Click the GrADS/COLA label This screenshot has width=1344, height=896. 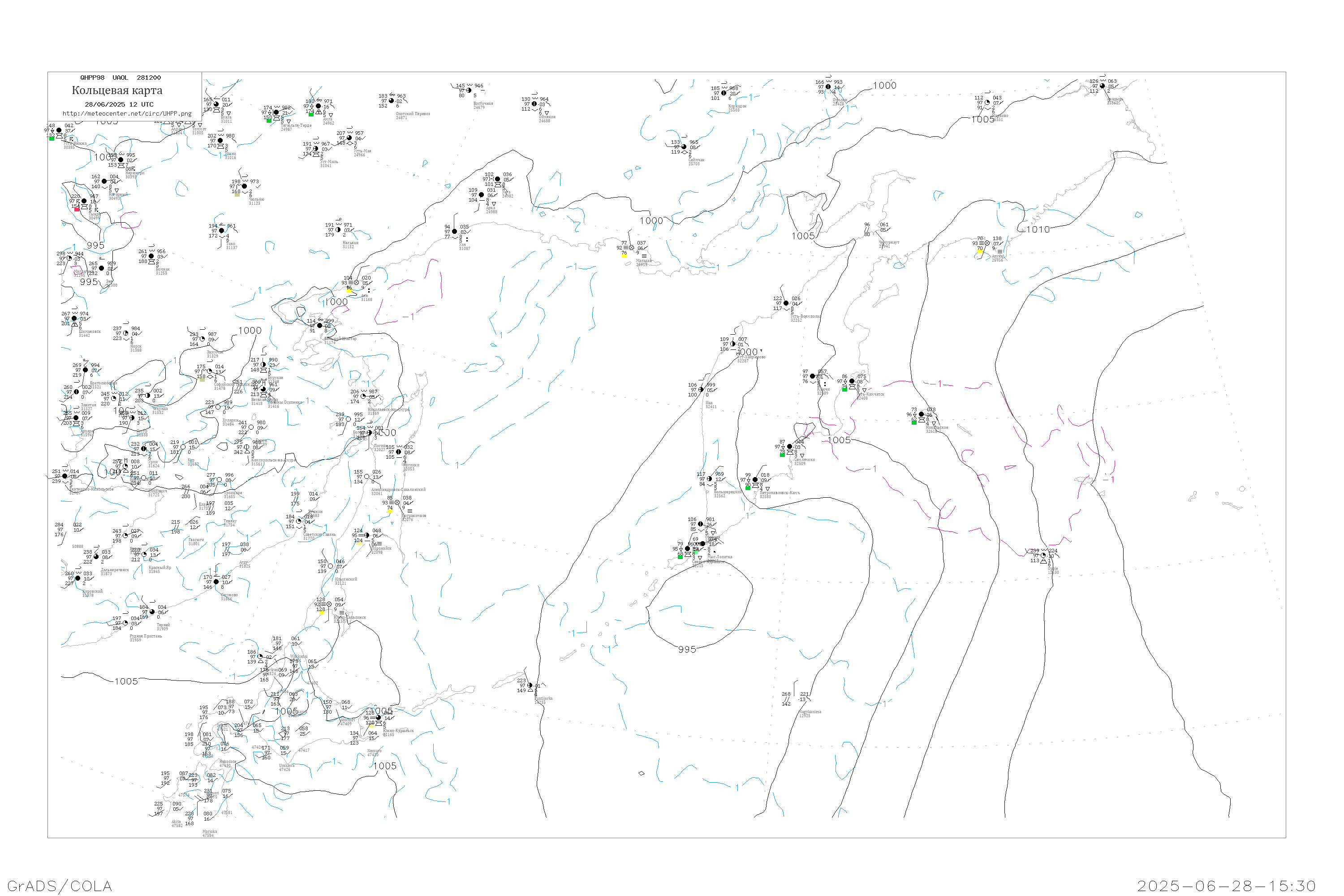click(60, 886)
